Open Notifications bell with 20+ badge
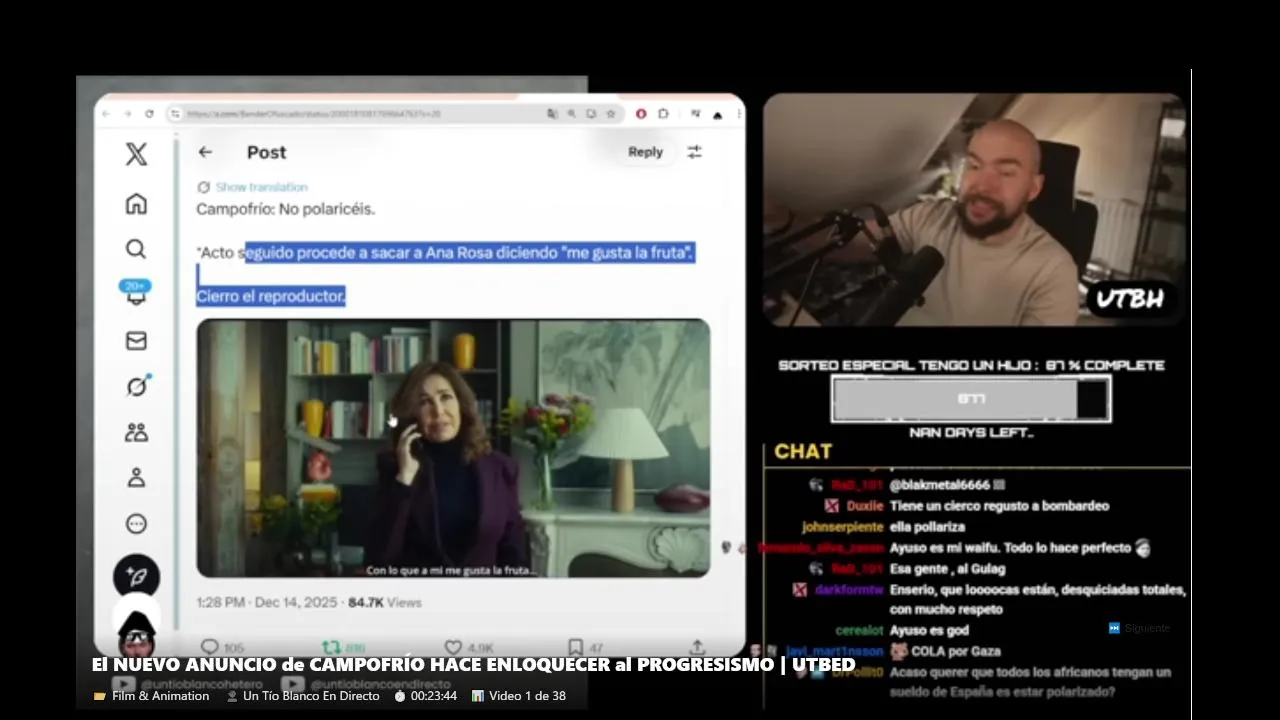Image resolution: width=1280 pixels, height=720 pixels. click(x=136, y=293)
